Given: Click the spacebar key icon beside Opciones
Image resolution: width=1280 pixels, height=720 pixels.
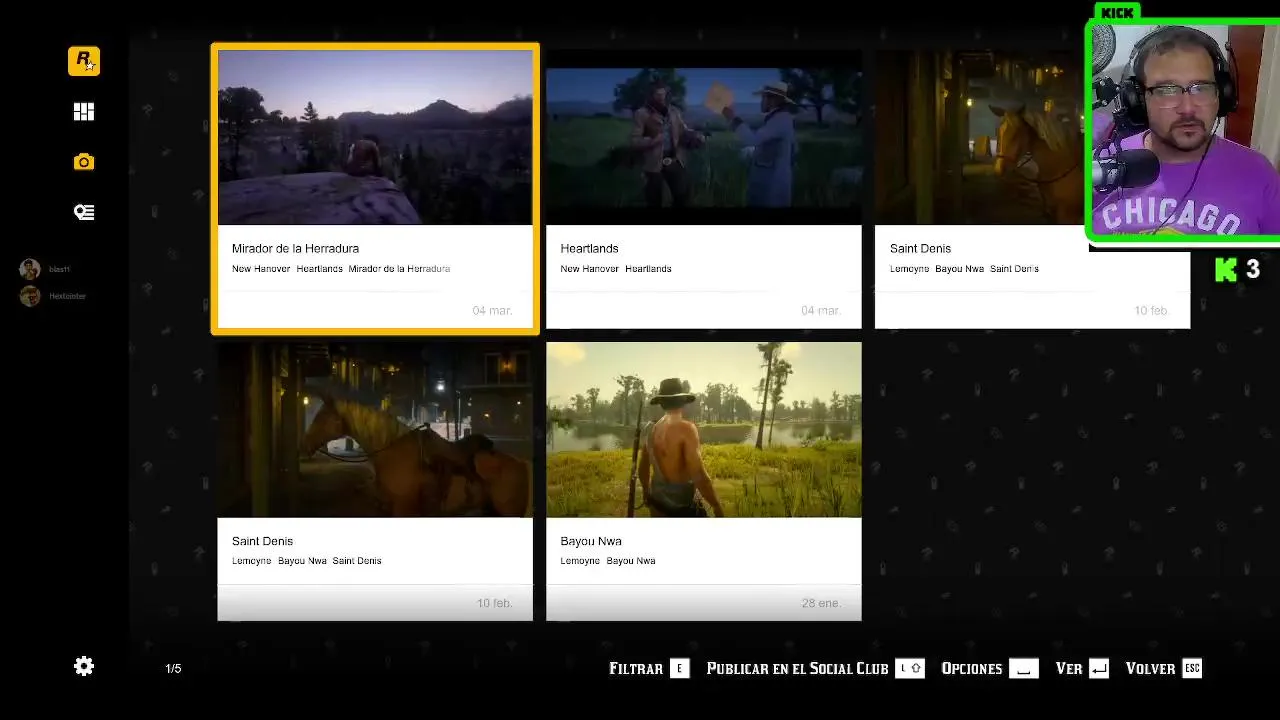Looking at the screenshot, I should (1023, 668).
